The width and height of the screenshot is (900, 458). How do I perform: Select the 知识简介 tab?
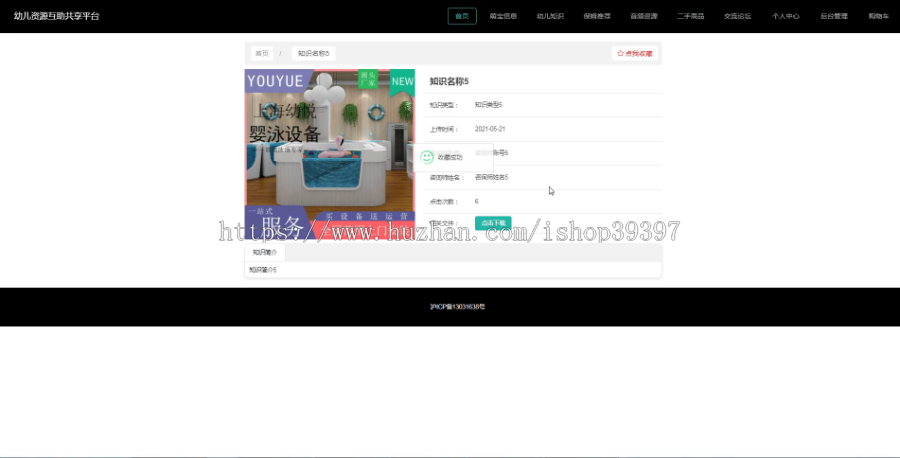pos(265,252)
